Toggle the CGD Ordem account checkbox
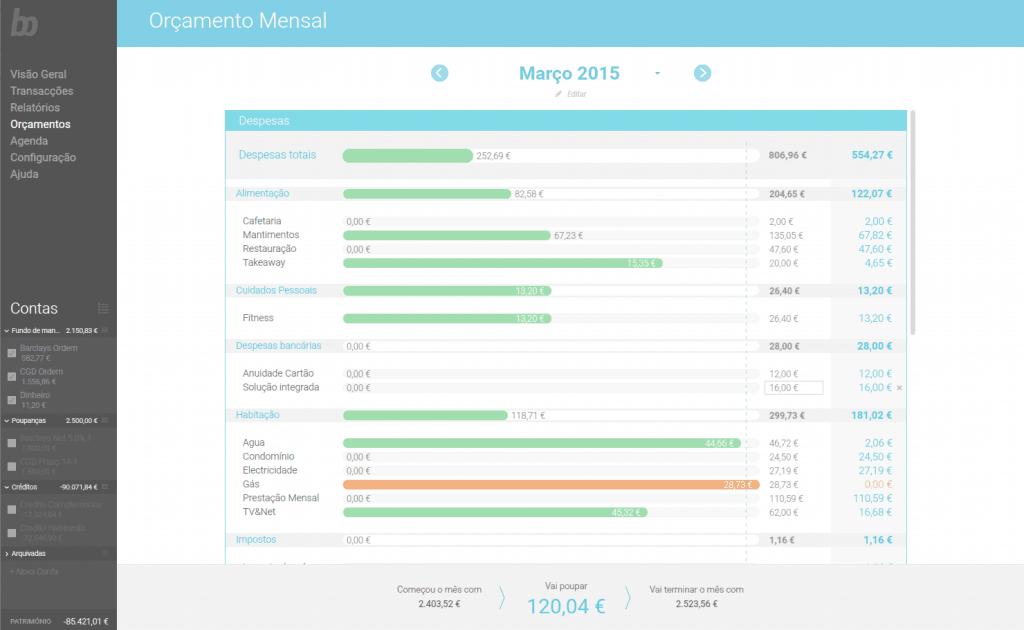Viewport: 1024px width, 630px height. pos(12,377)
